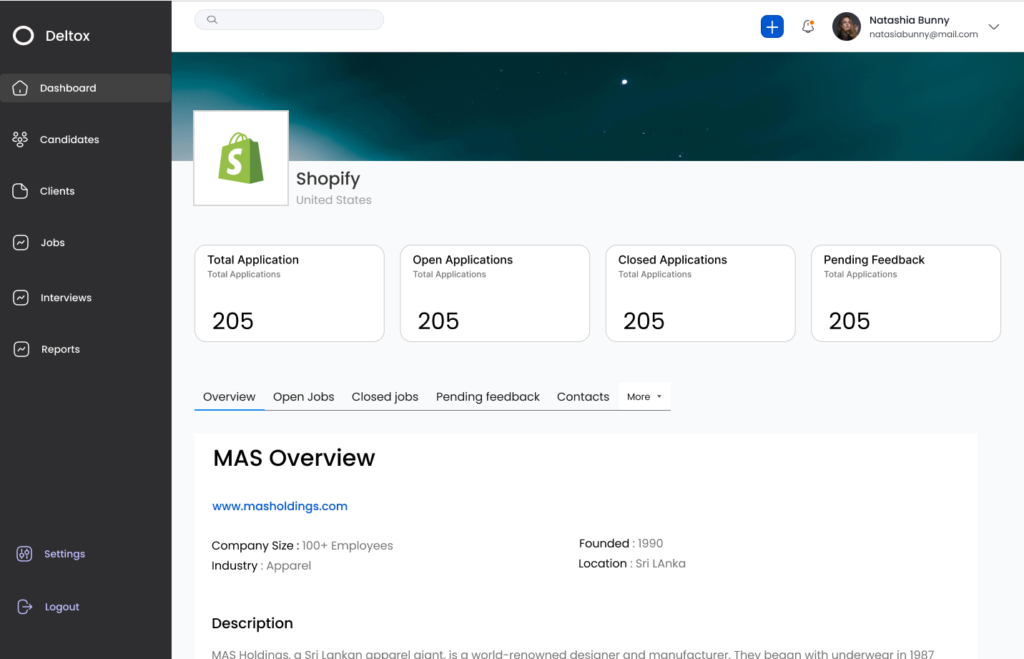Click the Dashboard home icon
The width and height of the screenshot is (1024, 659).
coord(20,88)
